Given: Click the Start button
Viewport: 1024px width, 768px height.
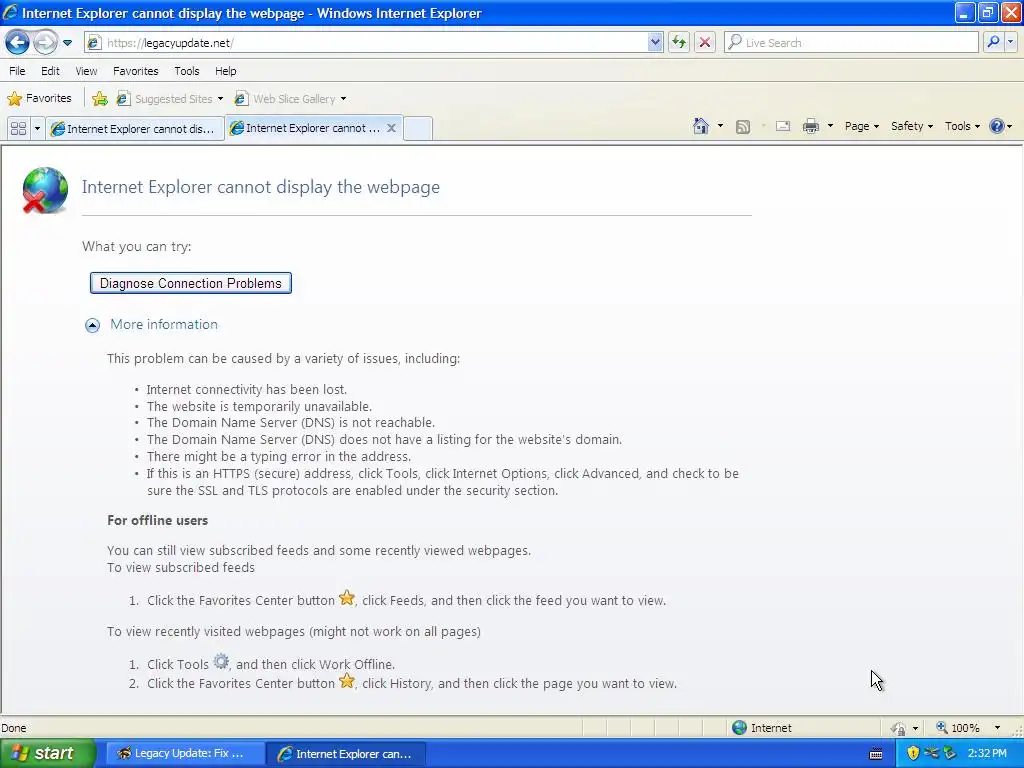Looking at the screenshot, I should (x=48, y=754).
